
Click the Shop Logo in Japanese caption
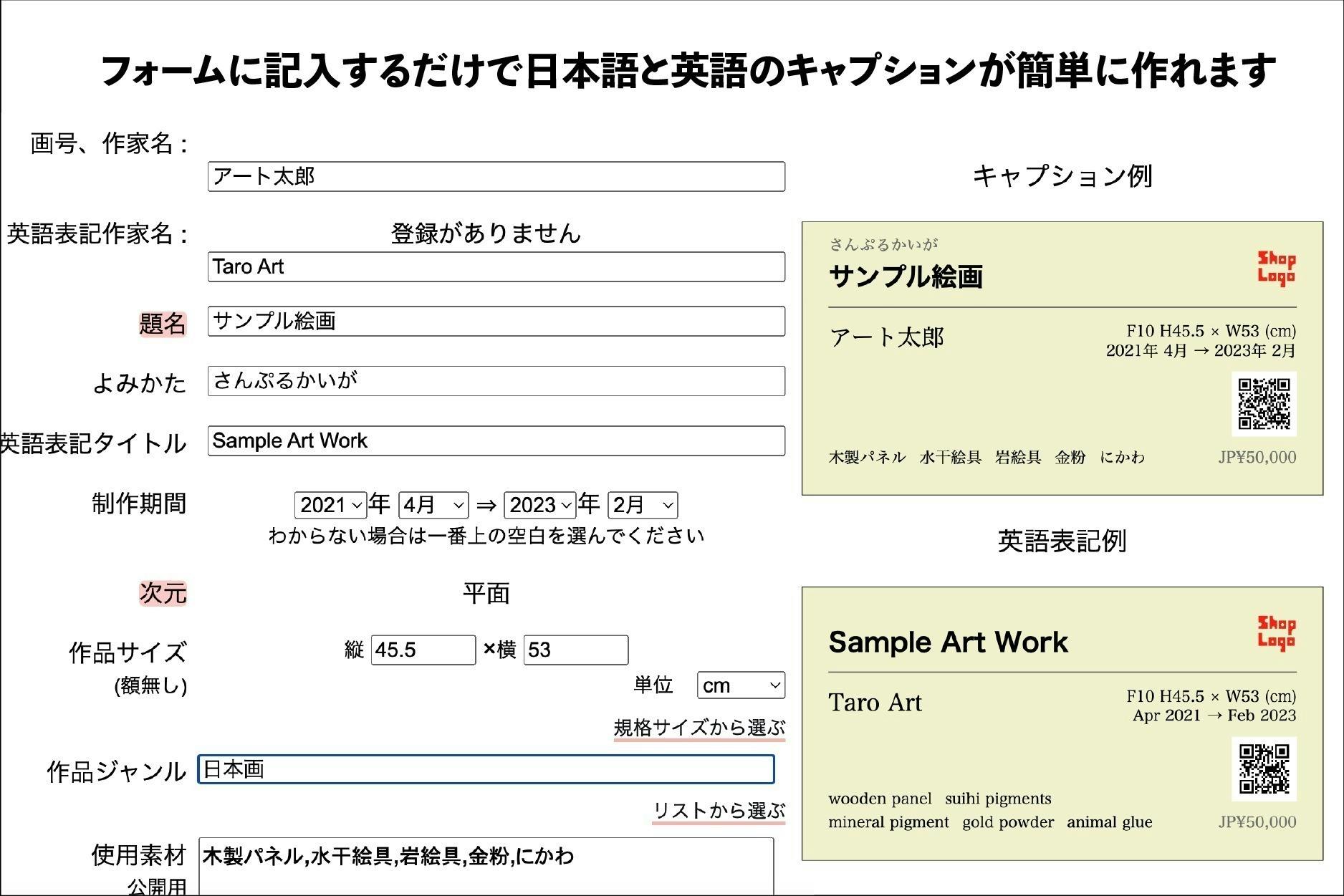click(1276, 268)
